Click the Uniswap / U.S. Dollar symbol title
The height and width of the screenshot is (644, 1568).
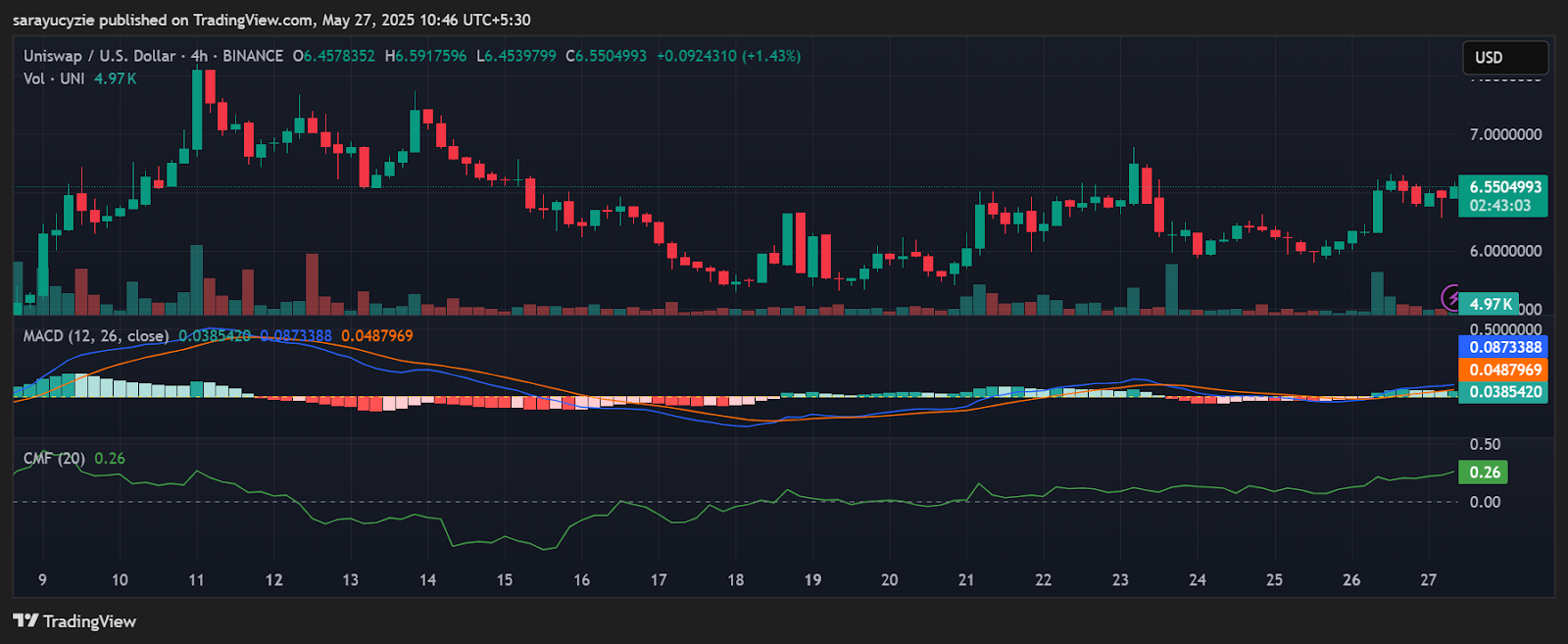pyautogui.click(x=99, y=56)
